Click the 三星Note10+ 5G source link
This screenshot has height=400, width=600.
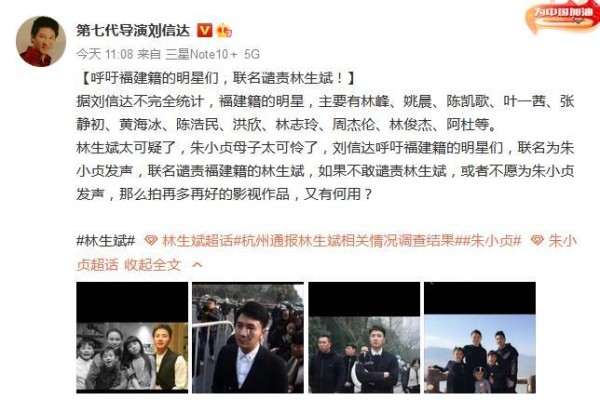pos(212,54)
